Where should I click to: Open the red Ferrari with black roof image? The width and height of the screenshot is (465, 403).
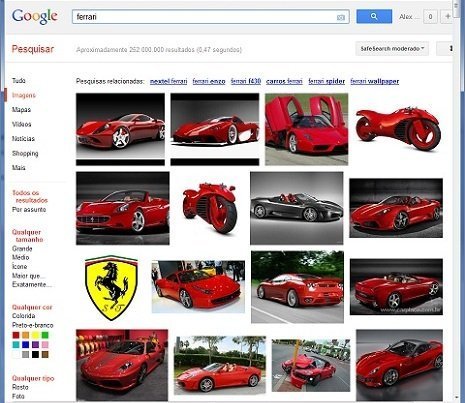point(399,365)
